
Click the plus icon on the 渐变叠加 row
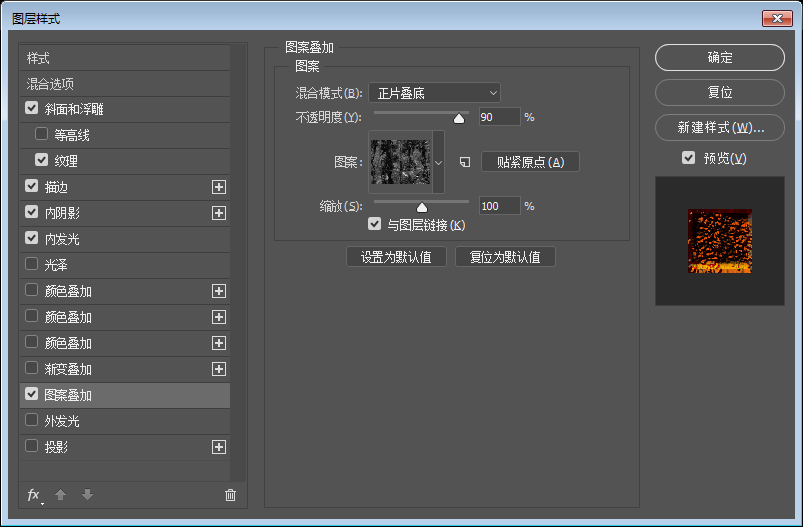(x=219, y=369)
